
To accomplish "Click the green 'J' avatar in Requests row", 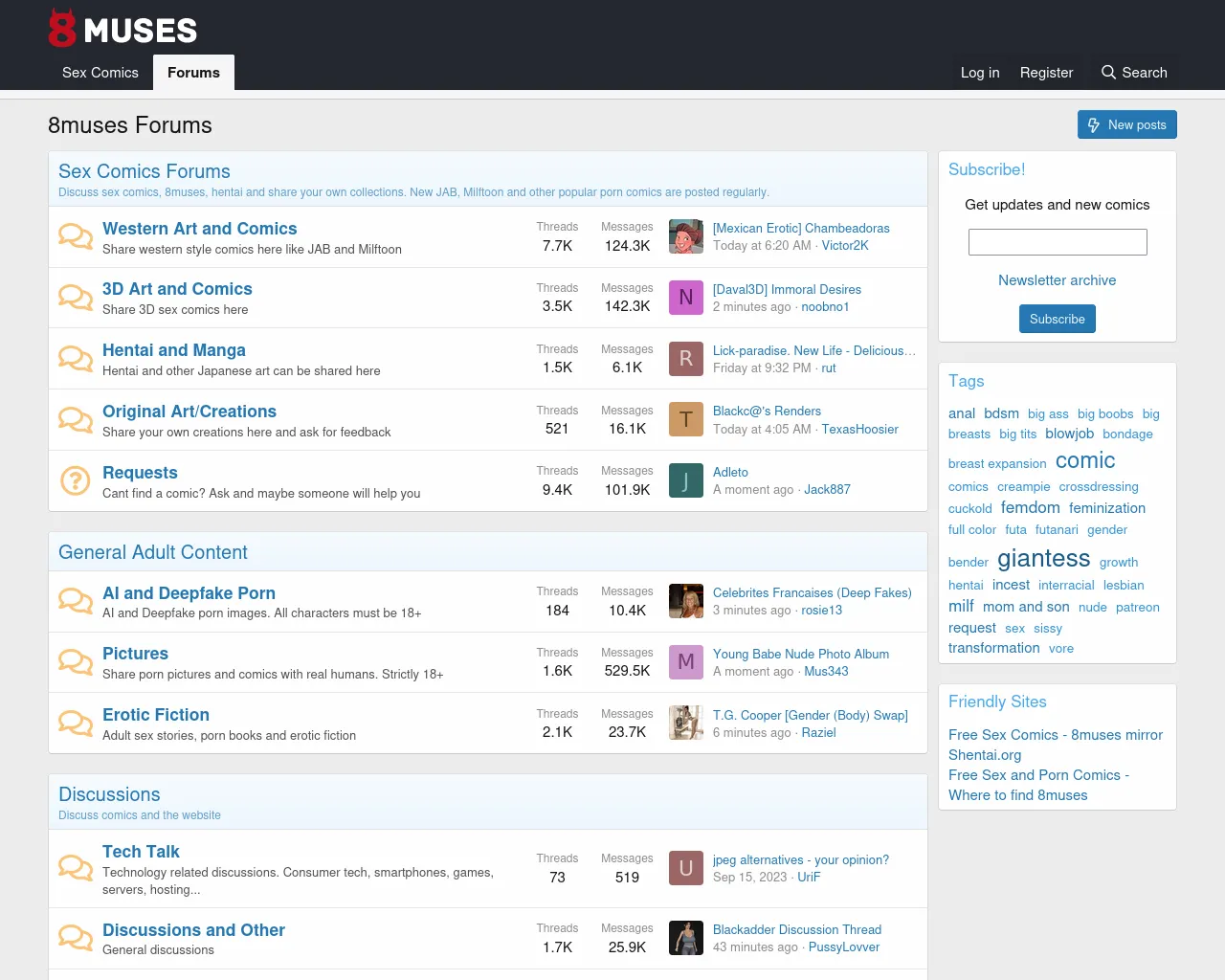I will 685,480.
